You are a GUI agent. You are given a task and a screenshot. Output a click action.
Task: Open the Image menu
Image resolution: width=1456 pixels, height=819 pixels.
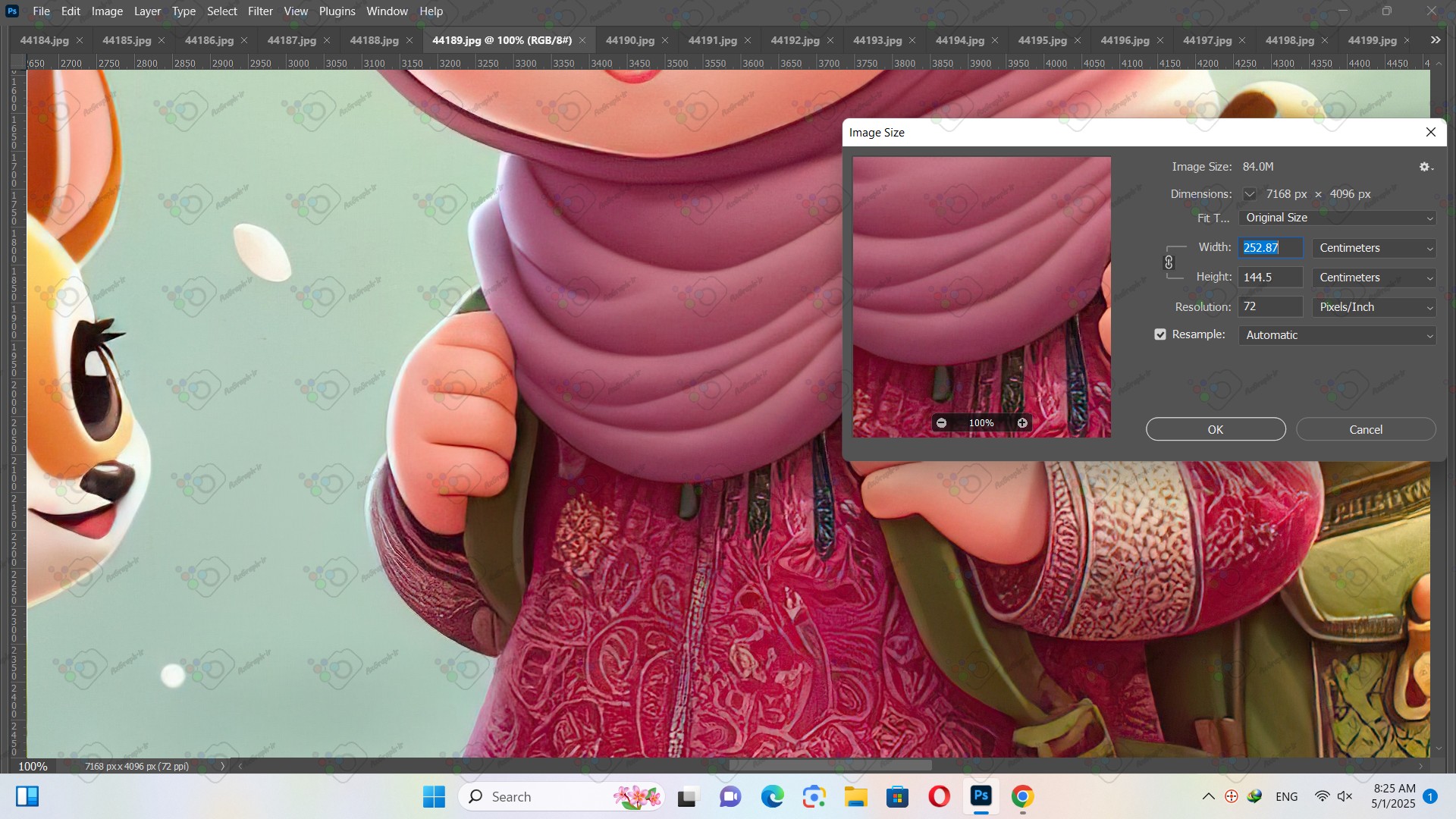click(107, 11)
